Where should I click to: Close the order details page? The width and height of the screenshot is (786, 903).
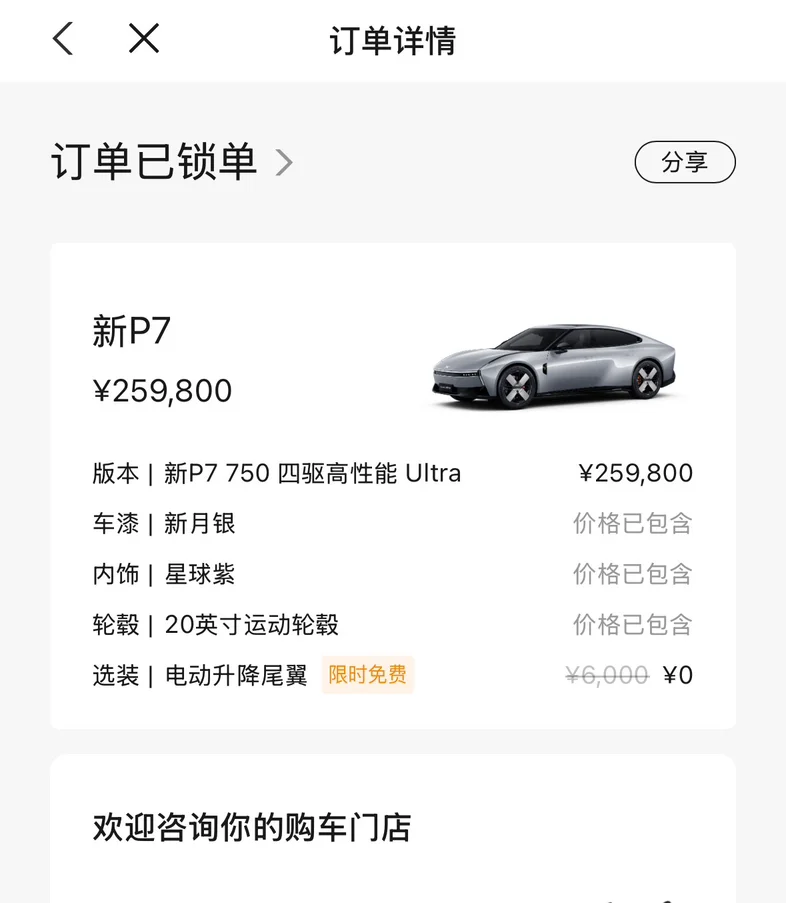tap(143, 39)
